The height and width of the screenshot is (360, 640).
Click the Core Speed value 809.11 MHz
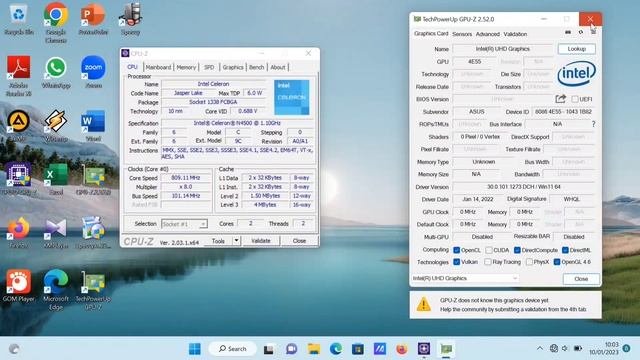coord(186,178)
